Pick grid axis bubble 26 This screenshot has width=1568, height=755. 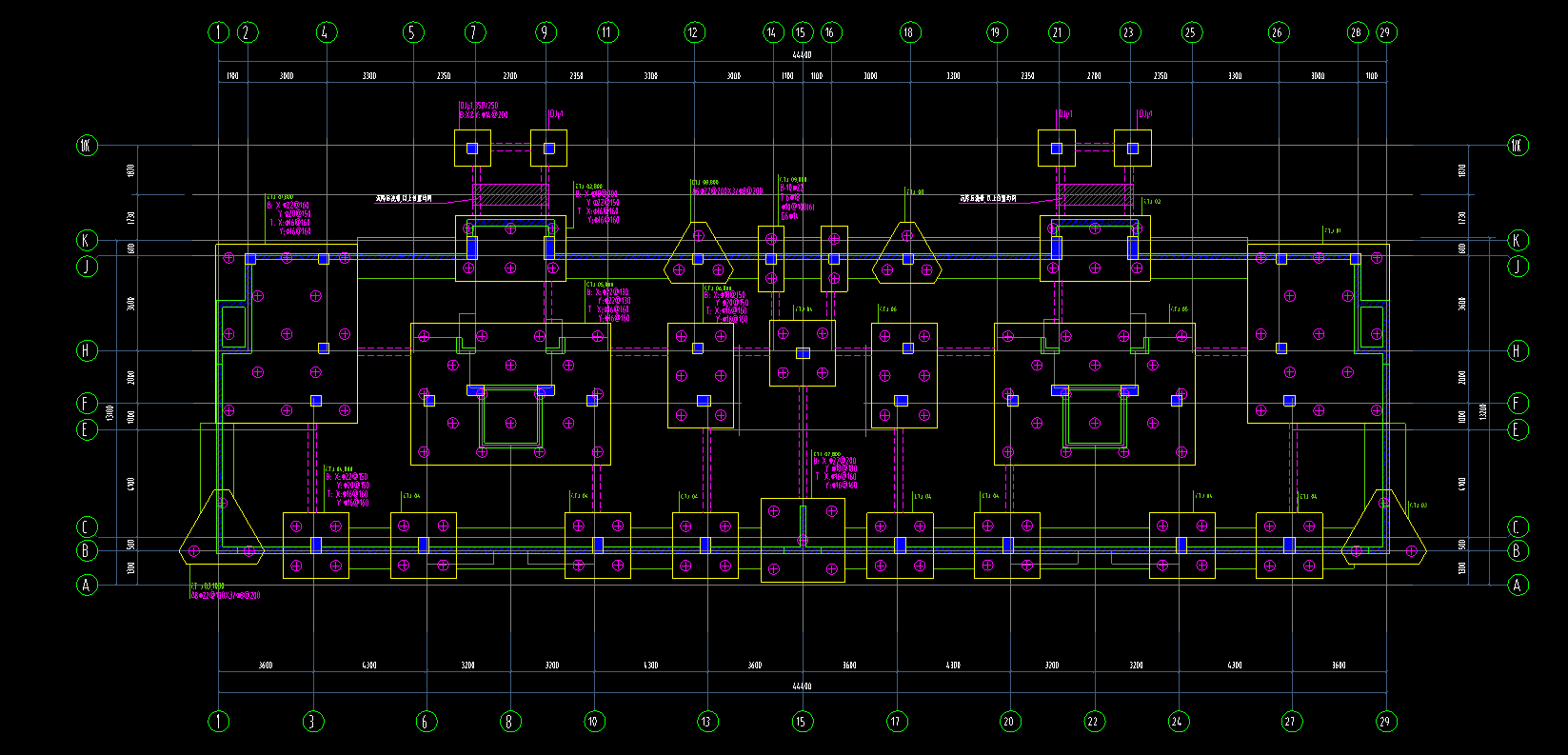1278,32
